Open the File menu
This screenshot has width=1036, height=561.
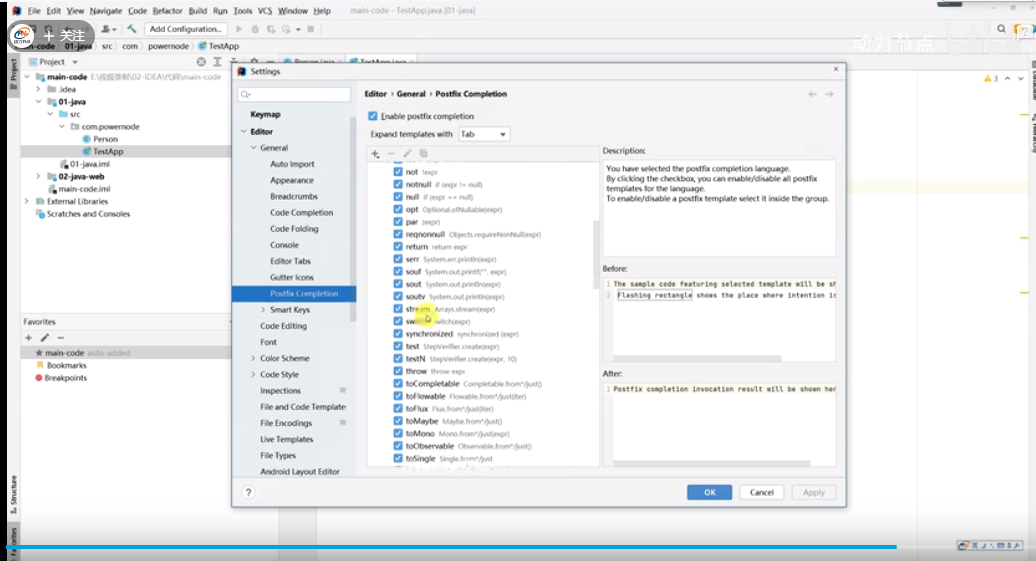click(34, 11)
